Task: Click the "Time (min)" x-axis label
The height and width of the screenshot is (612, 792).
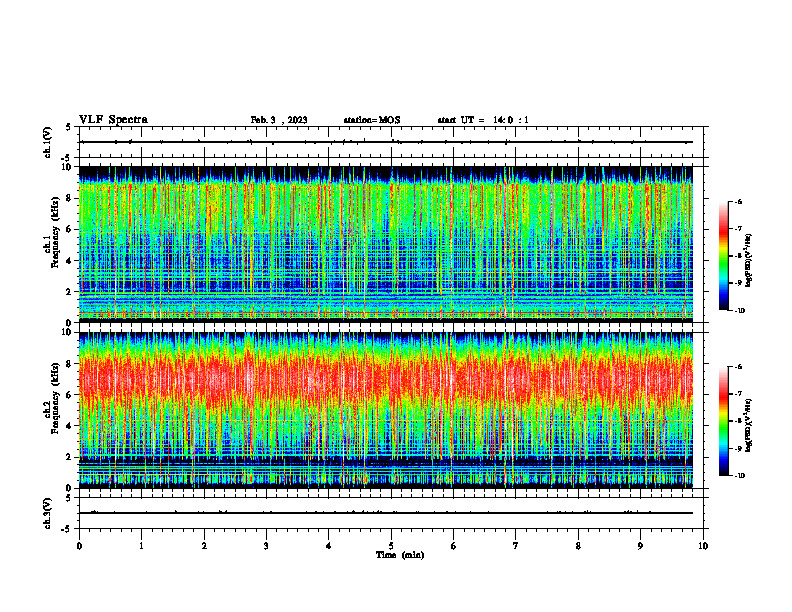Action: pos(400,555)
